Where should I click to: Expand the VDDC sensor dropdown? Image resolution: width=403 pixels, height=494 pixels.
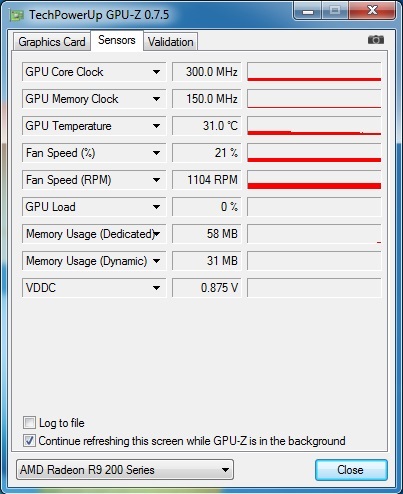click(156, 288)
